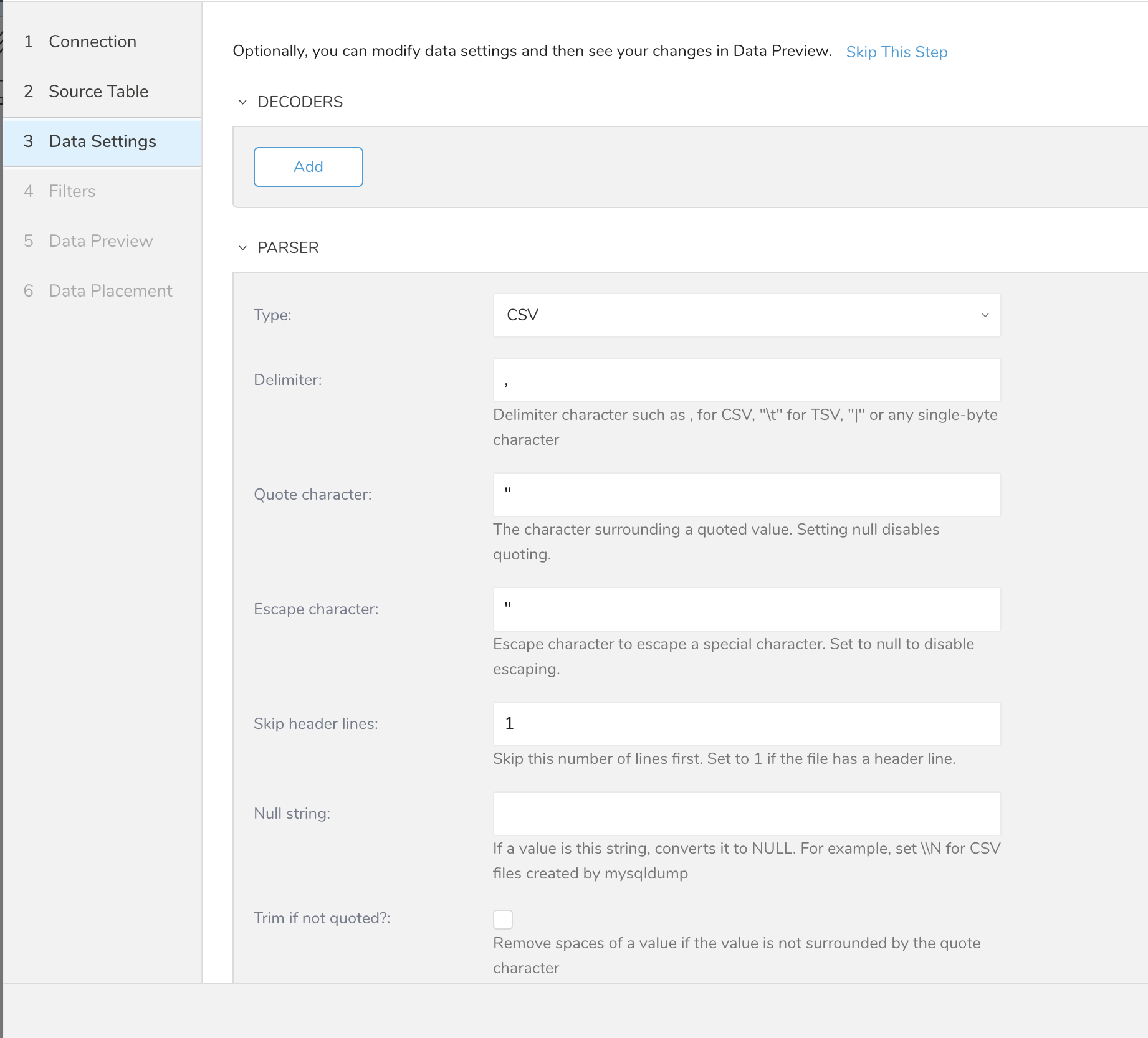The image size is (1148, 1038).
Task: Go to the Connection step
Action: pyautogui.click(x=92, y=42)
